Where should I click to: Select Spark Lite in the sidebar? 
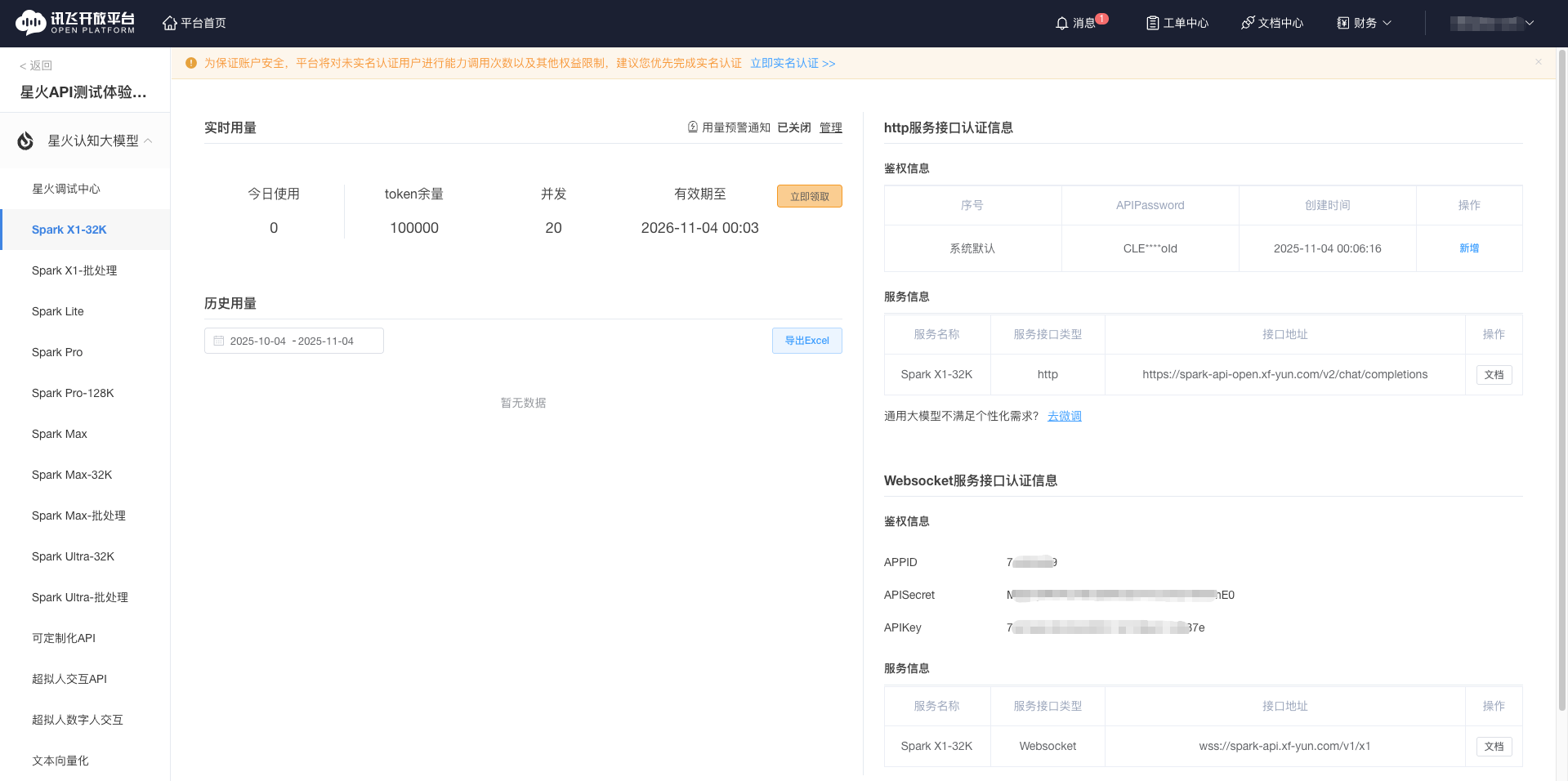57,311
